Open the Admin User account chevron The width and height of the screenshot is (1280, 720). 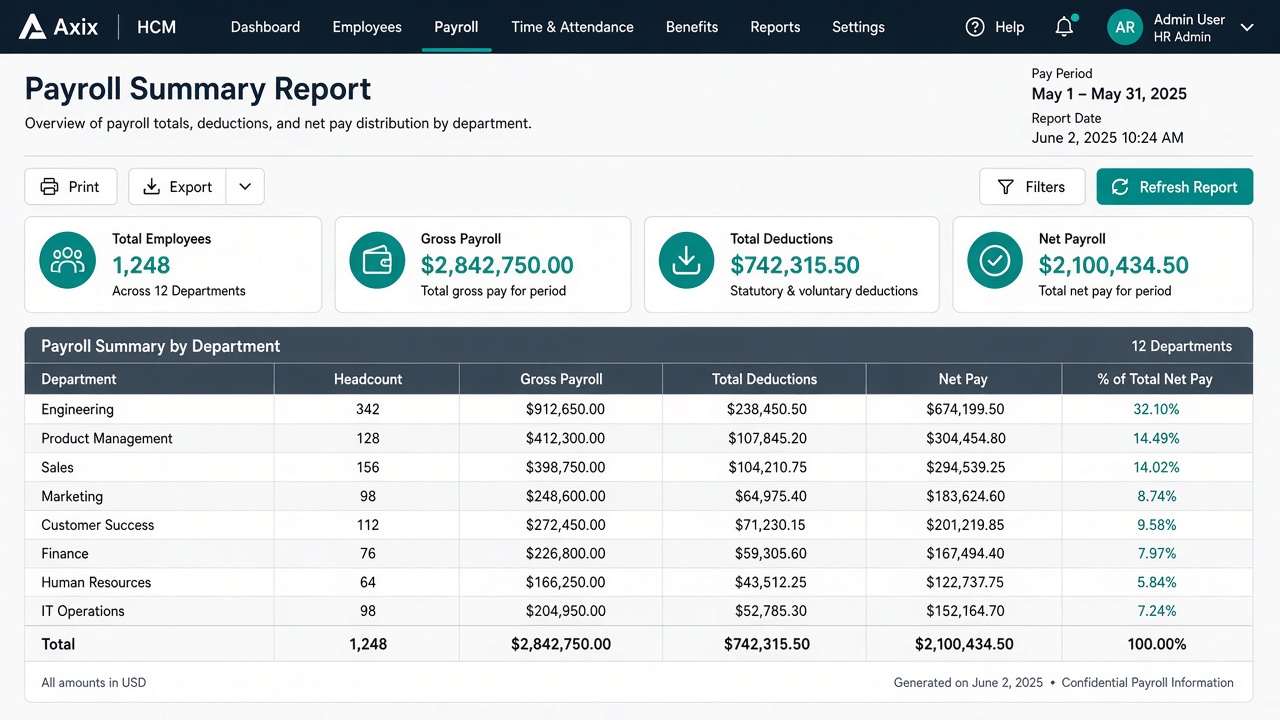tap(1247, 28)
